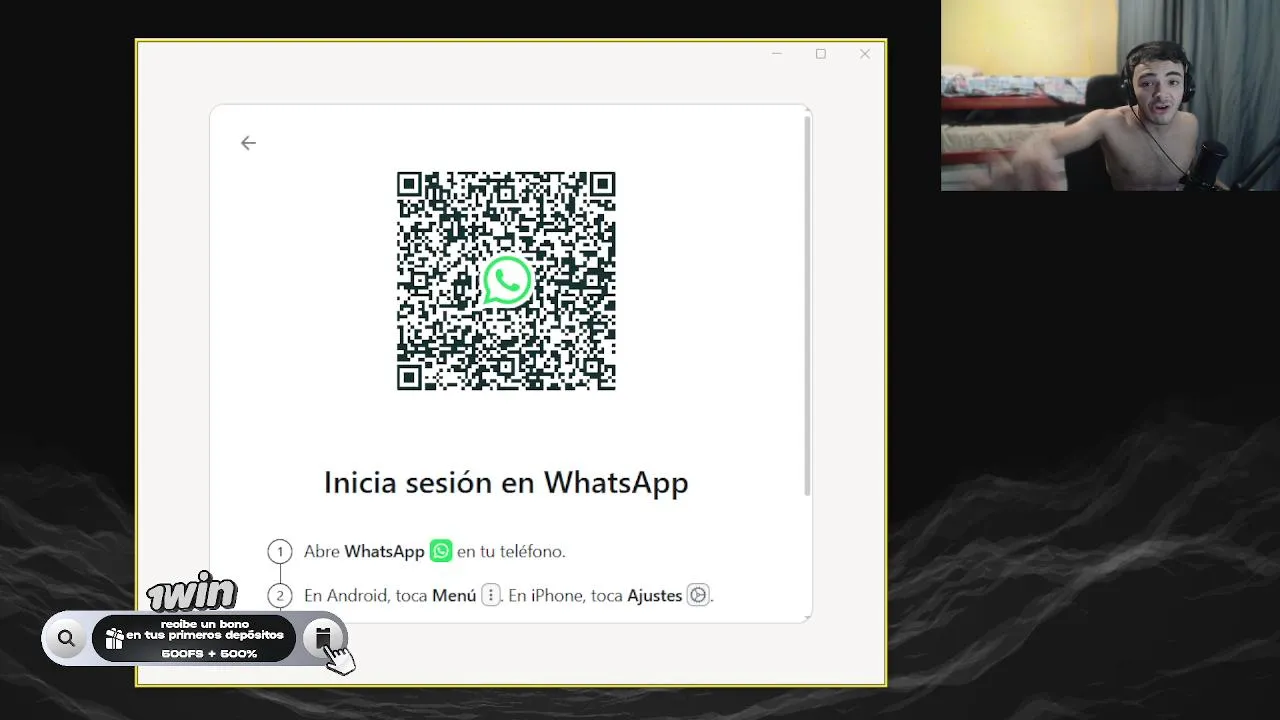This screenshot has width=1280, height=720.
Task: Click the black trash-like icon in overlay
Action: [323, 637]
